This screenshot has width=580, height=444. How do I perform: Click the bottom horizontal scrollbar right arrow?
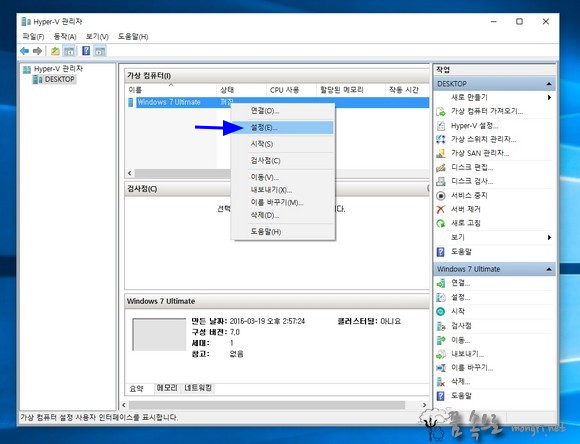[424, 405]
